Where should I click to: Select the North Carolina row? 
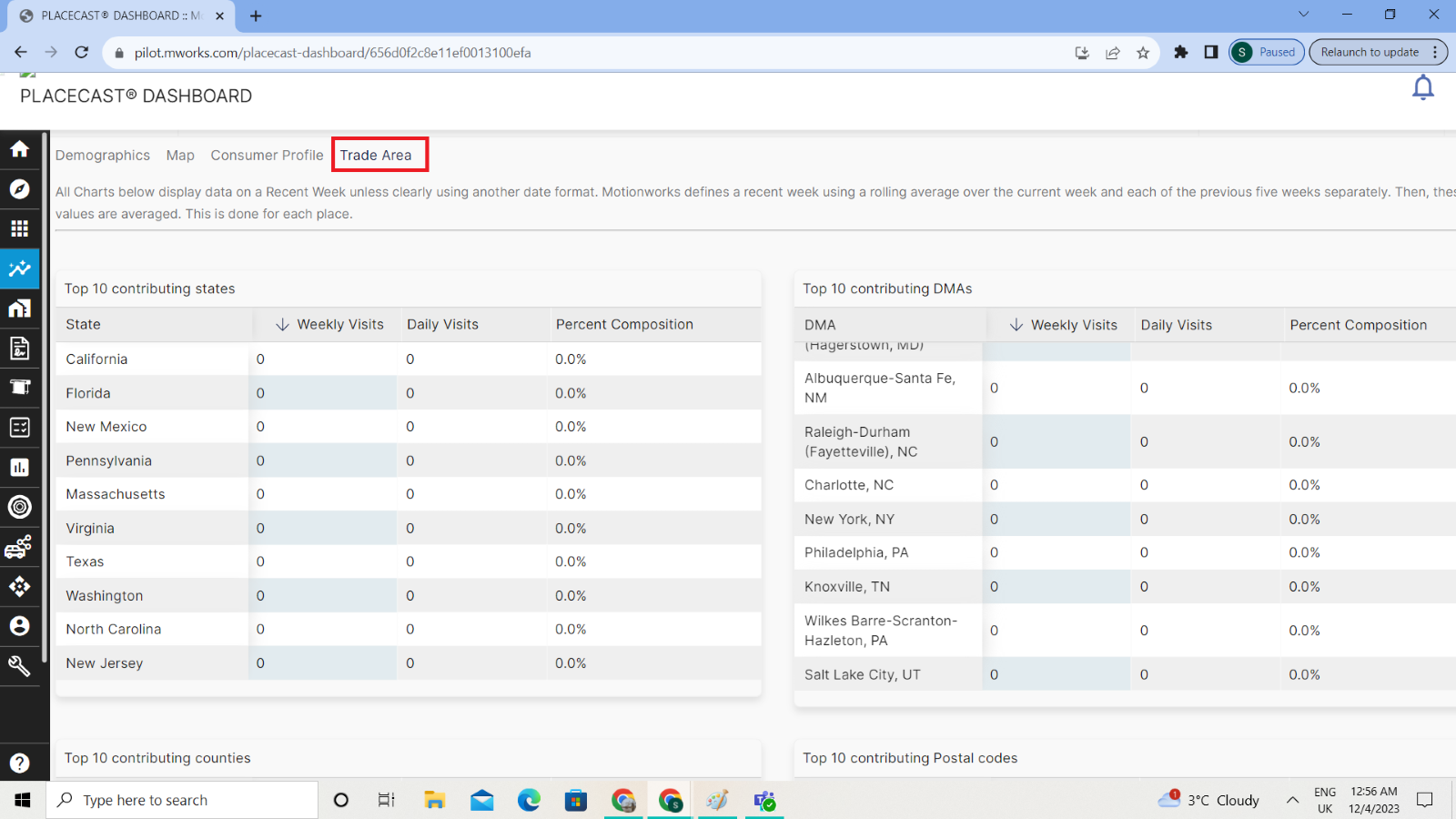click(409, 629)
